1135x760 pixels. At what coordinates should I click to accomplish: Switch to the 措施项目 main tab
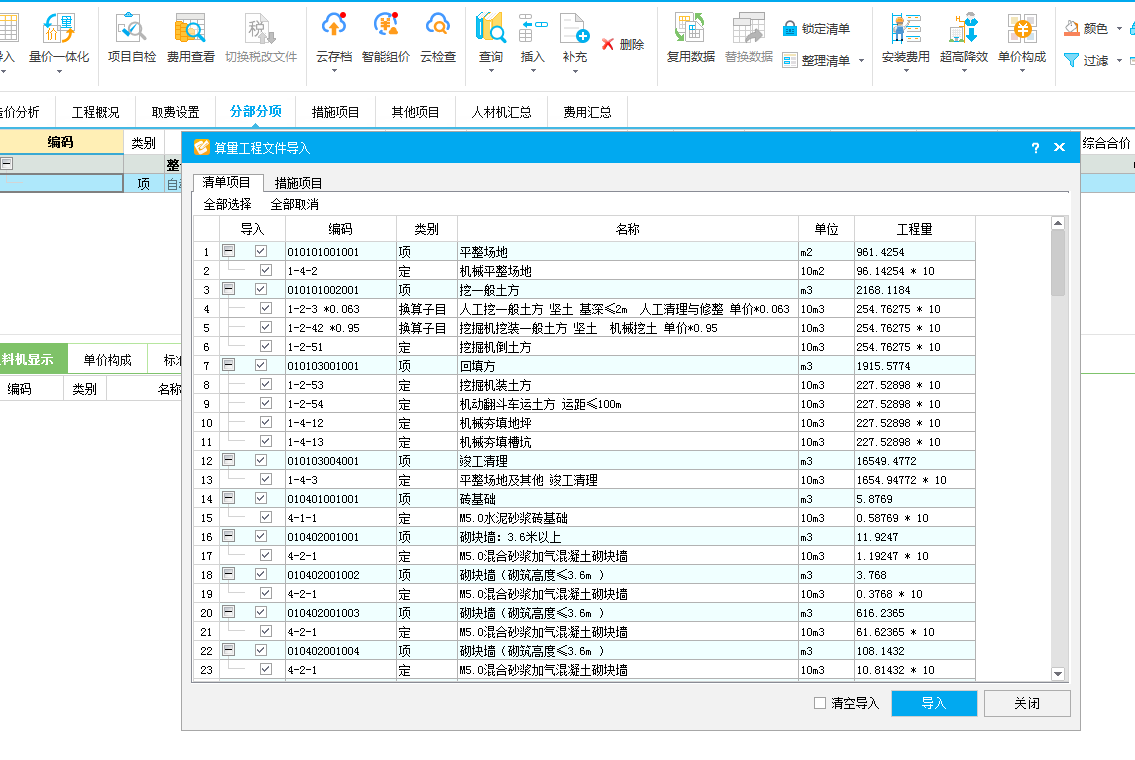point(335,112)
